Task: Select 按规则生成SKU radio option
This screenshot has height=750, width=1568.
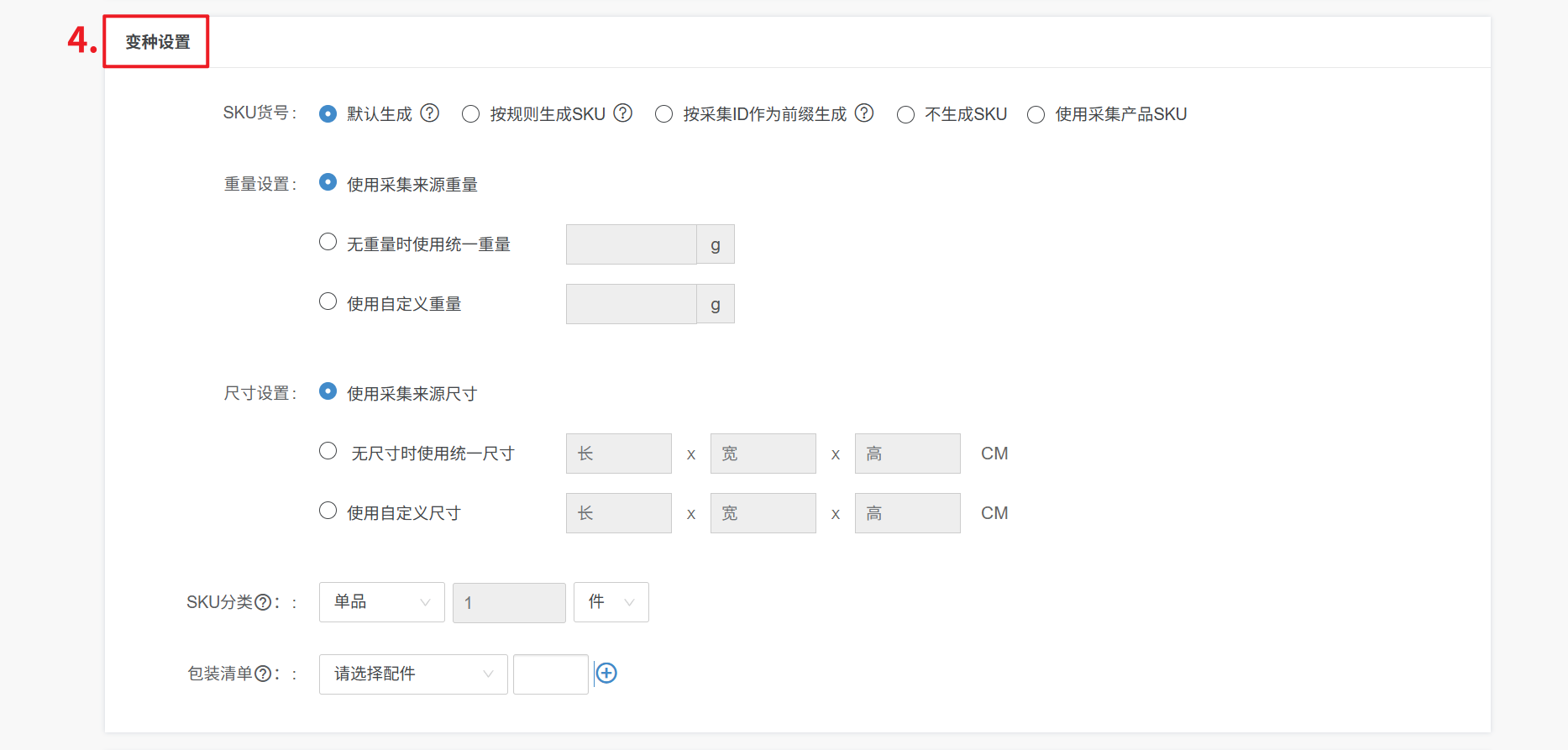Action: pyautogui.click(x=471, y=114)
